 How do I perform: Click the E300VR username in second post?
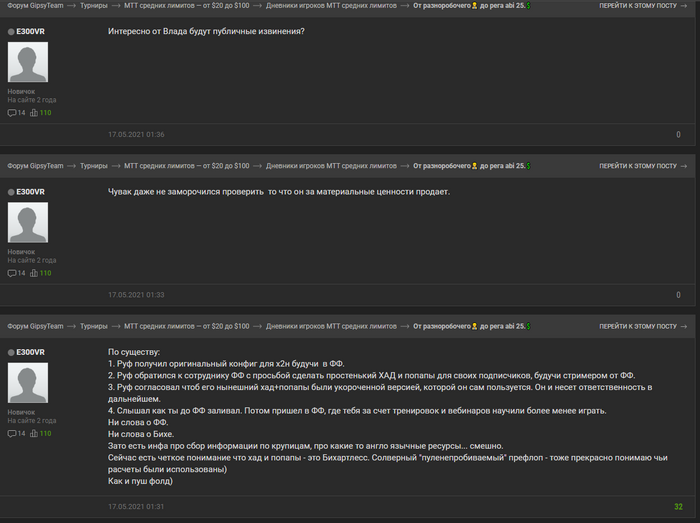30,192
